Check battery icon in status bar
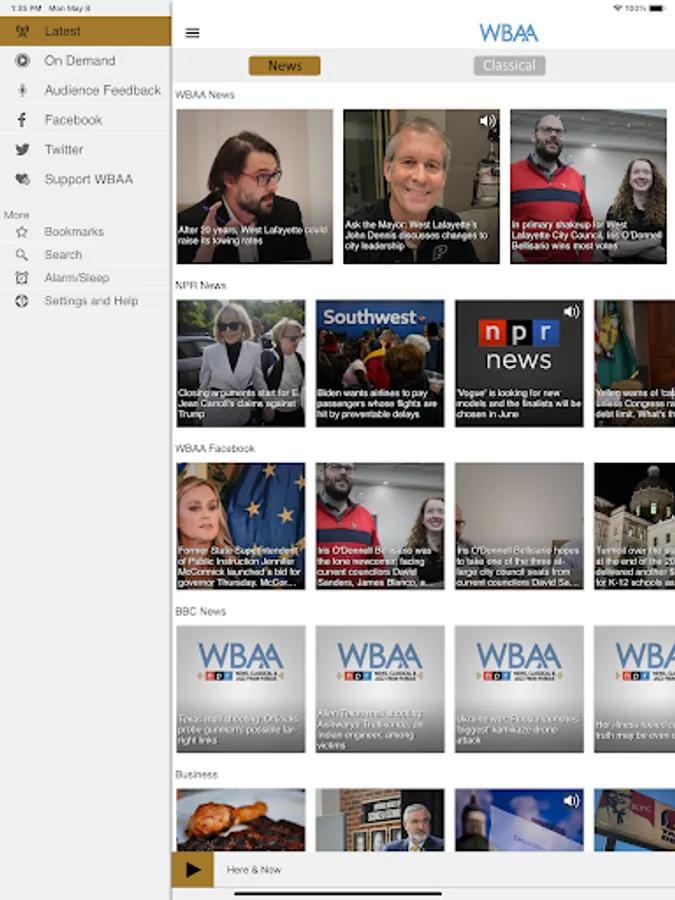675x900 pixels. pos(657,8)
